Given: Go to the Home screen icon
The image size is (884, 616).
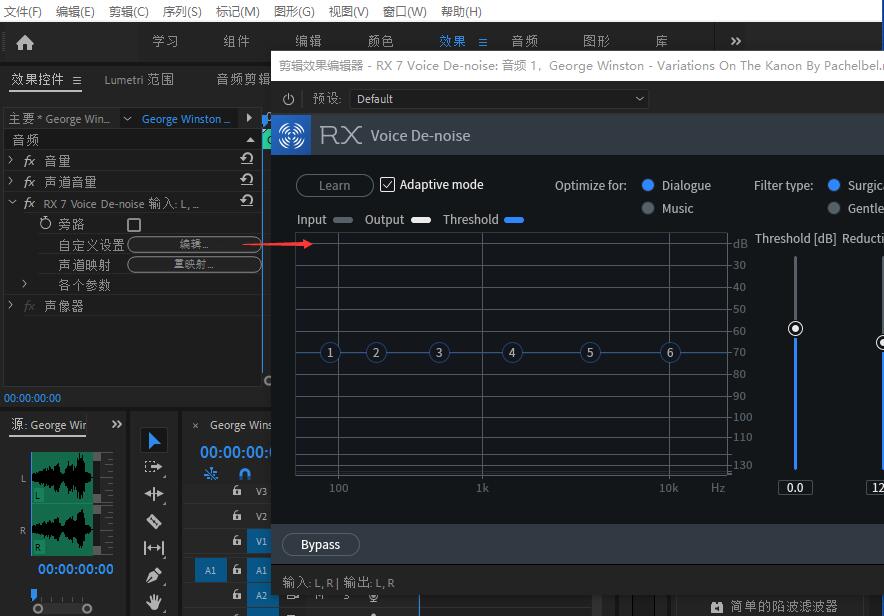Looking at the screenshot, I should tap(25, 42).
